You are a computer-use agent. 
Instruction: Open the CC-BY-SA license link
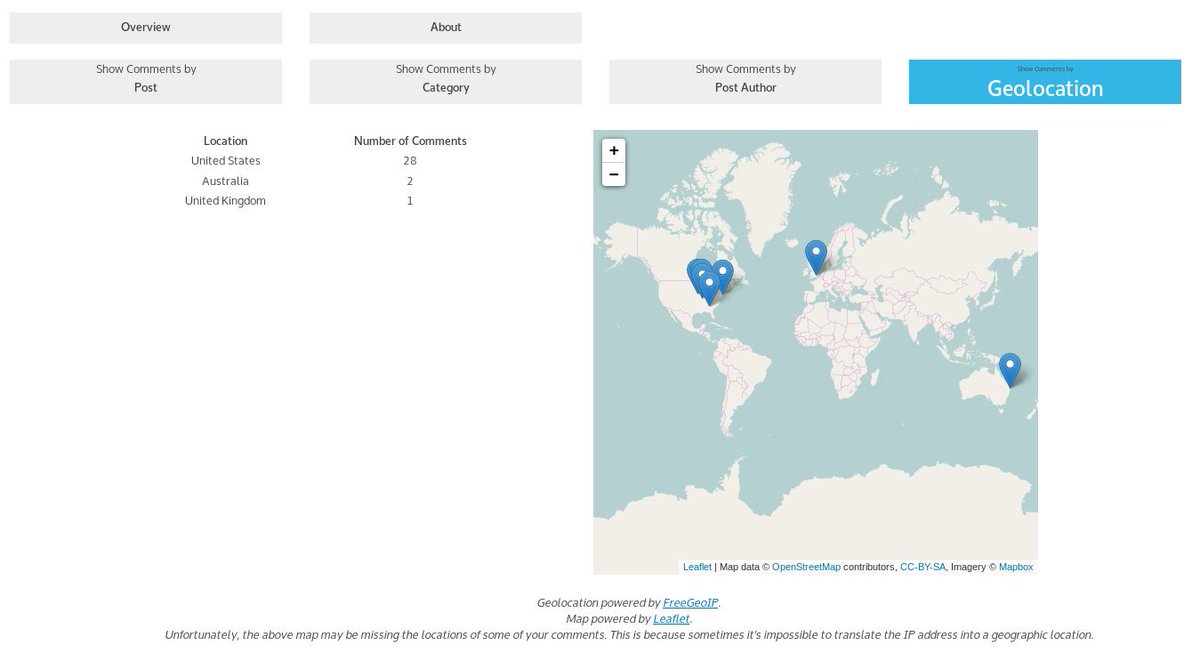[922, 567]
